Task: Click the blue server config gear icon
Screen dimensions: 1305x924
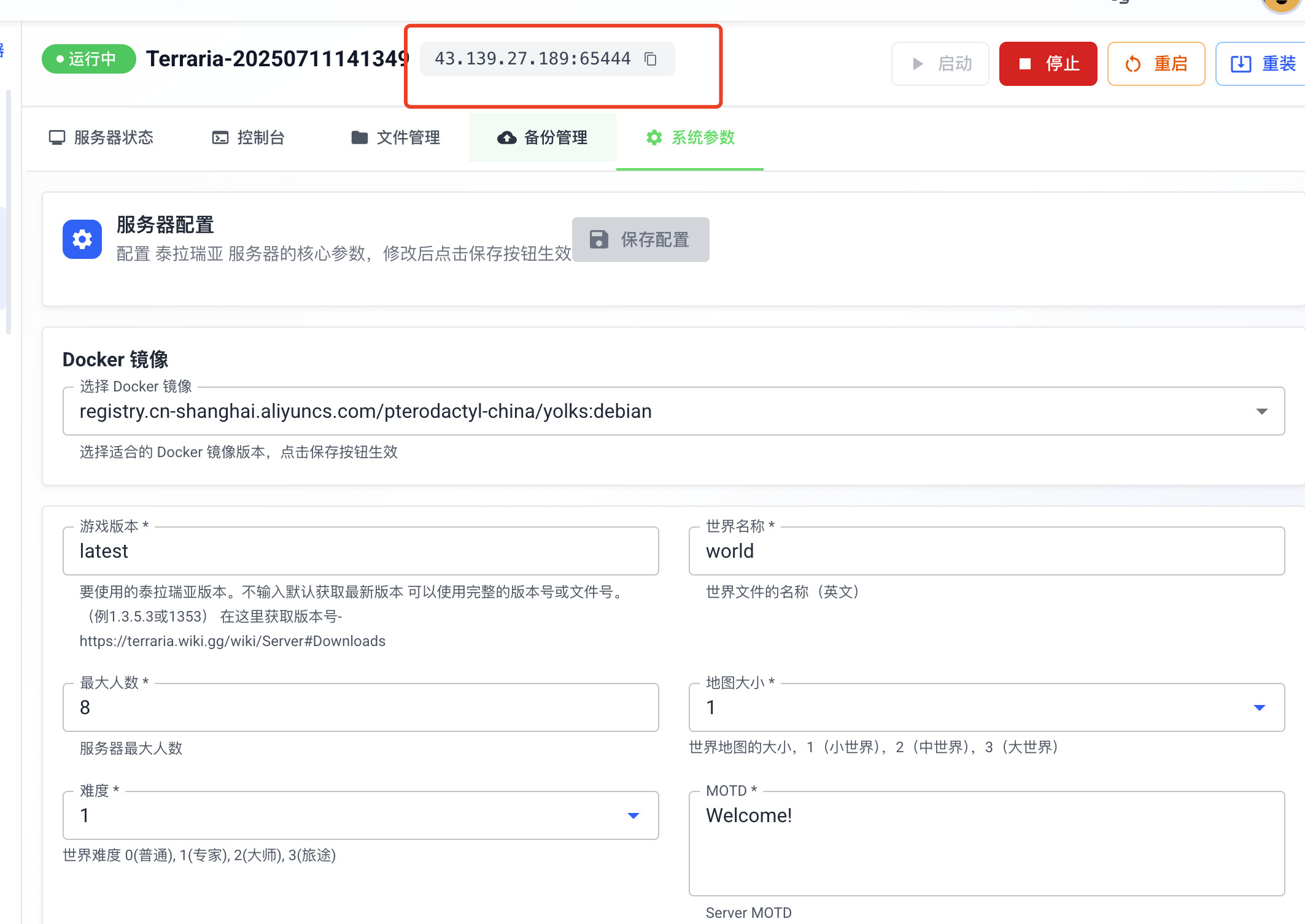Action: pyautogui.click(x=82, y=239)
